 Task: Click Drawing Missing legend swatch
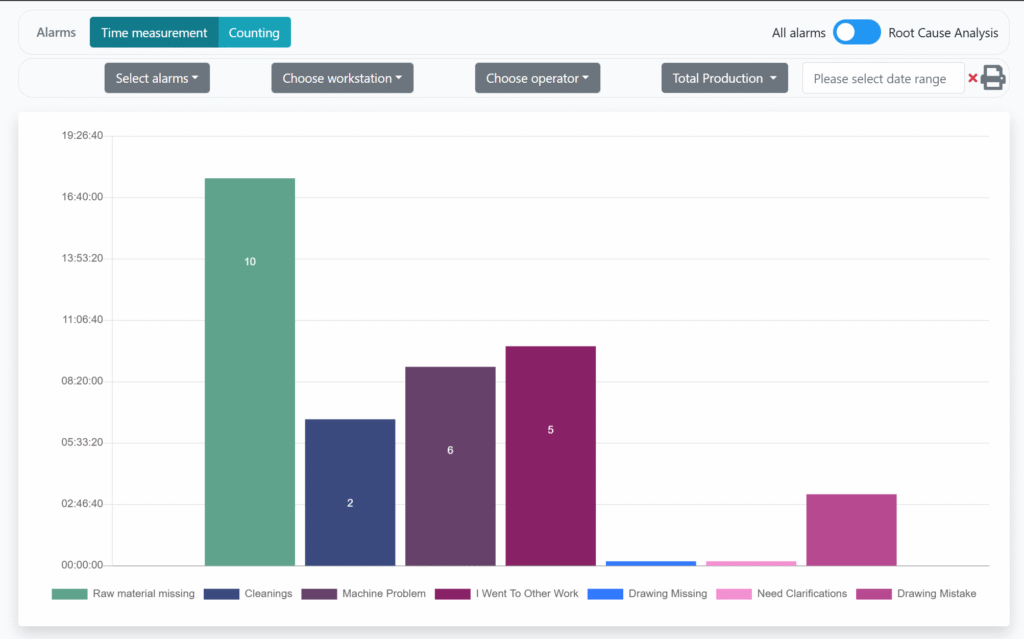(605, 594)
